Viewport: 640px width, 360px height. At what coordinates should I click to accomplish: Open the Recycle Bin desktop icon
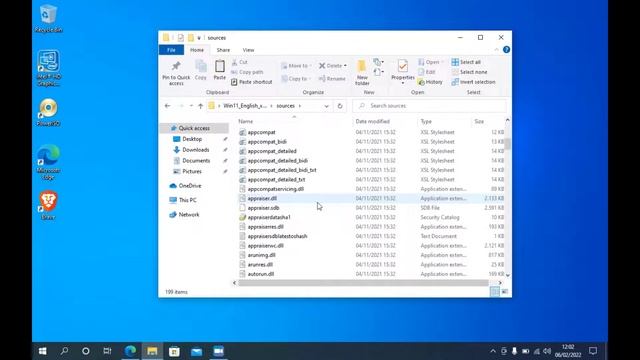pos(49,18)
